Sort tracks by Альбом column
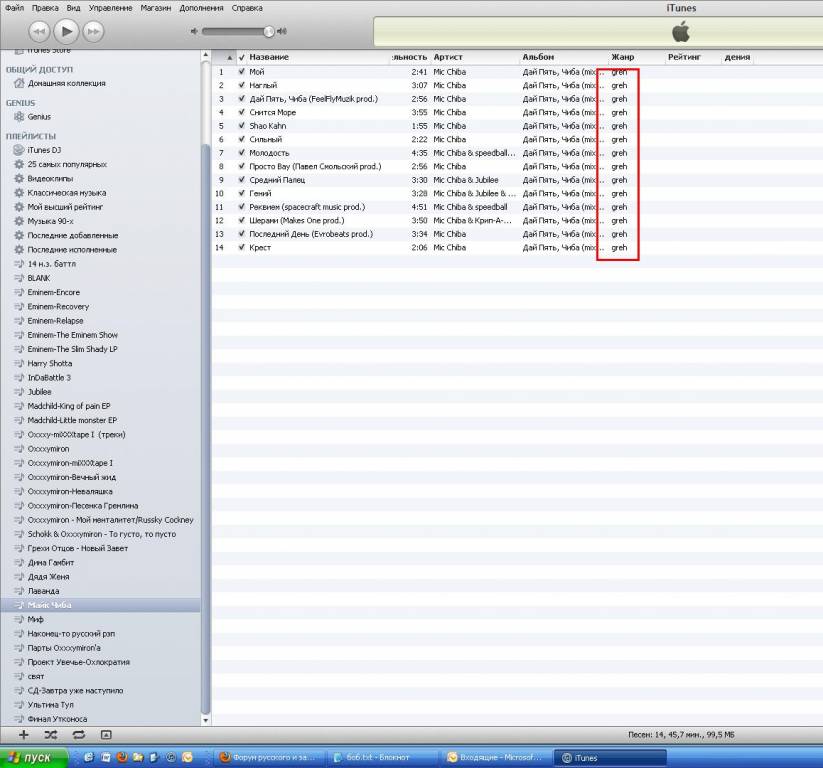 point(538,57)
